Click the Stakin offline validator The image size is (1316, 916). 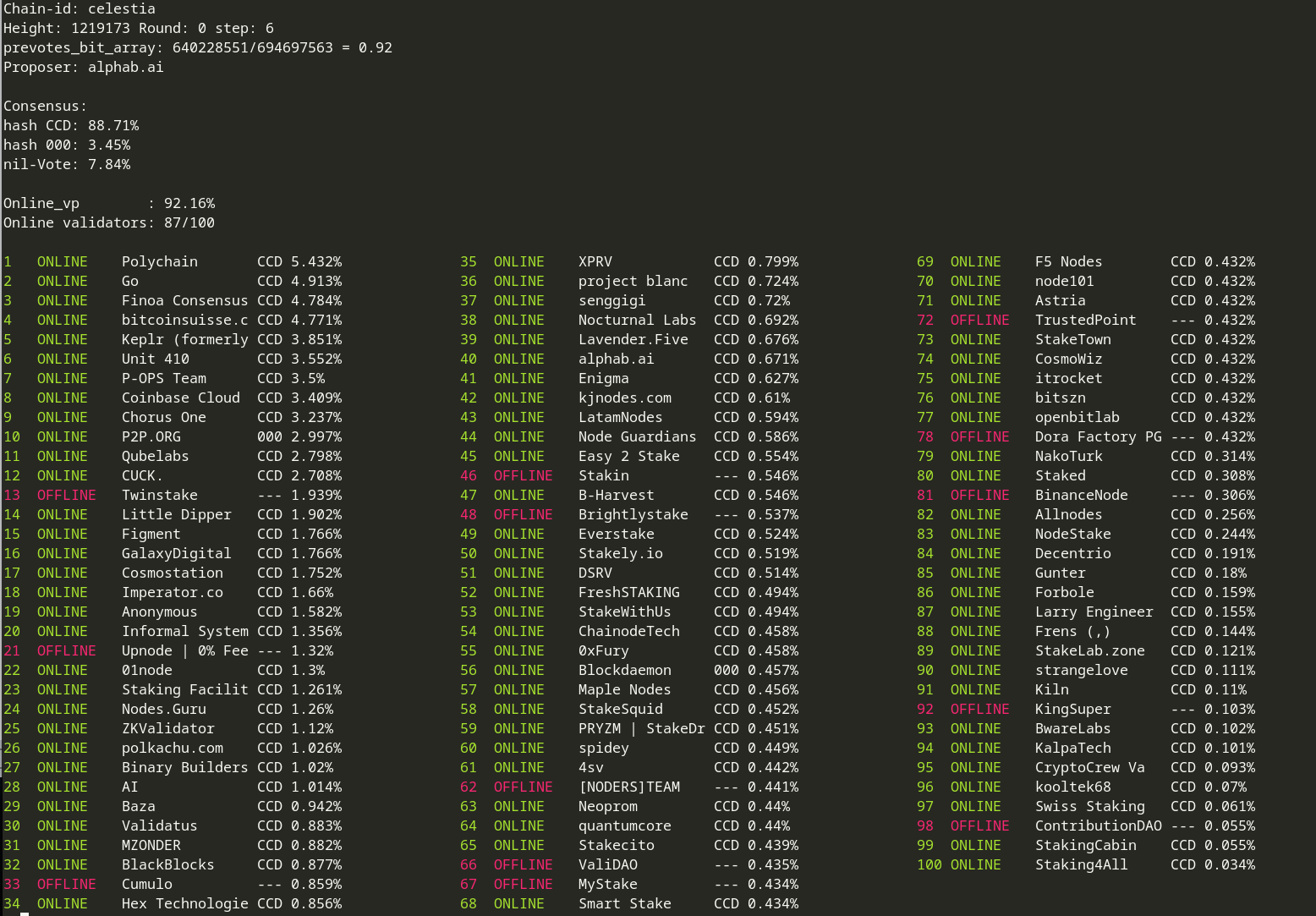pyautogui.click(x=604, y=475)
